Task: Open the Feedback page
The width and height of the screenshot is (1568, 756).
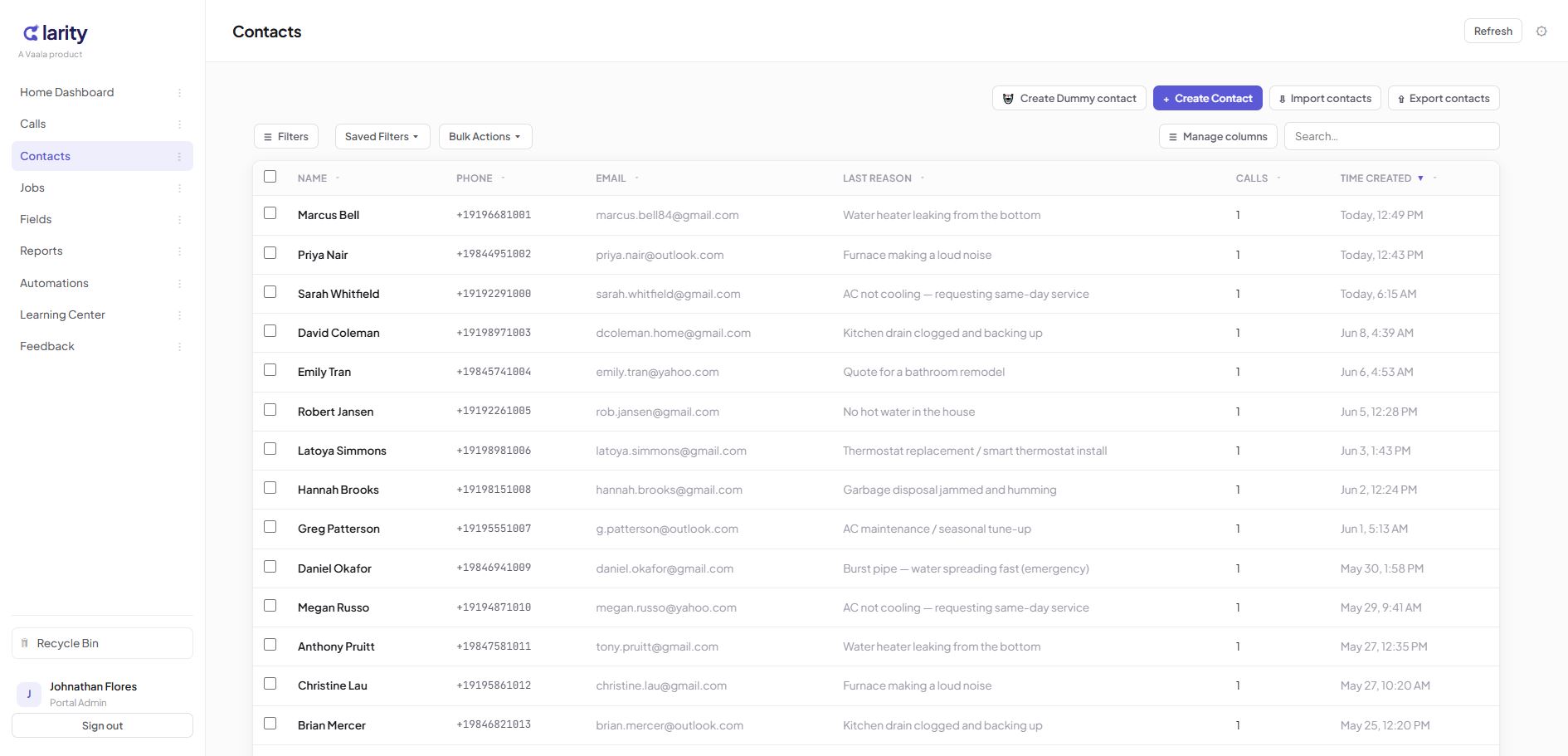Action: pos(47,346)
